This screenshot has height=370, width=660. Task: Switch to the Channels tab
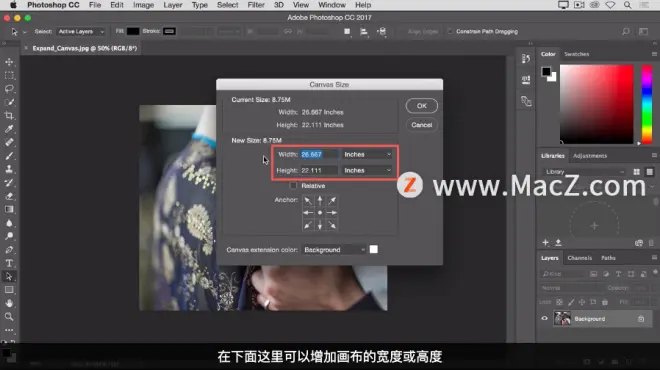[580, 258]
